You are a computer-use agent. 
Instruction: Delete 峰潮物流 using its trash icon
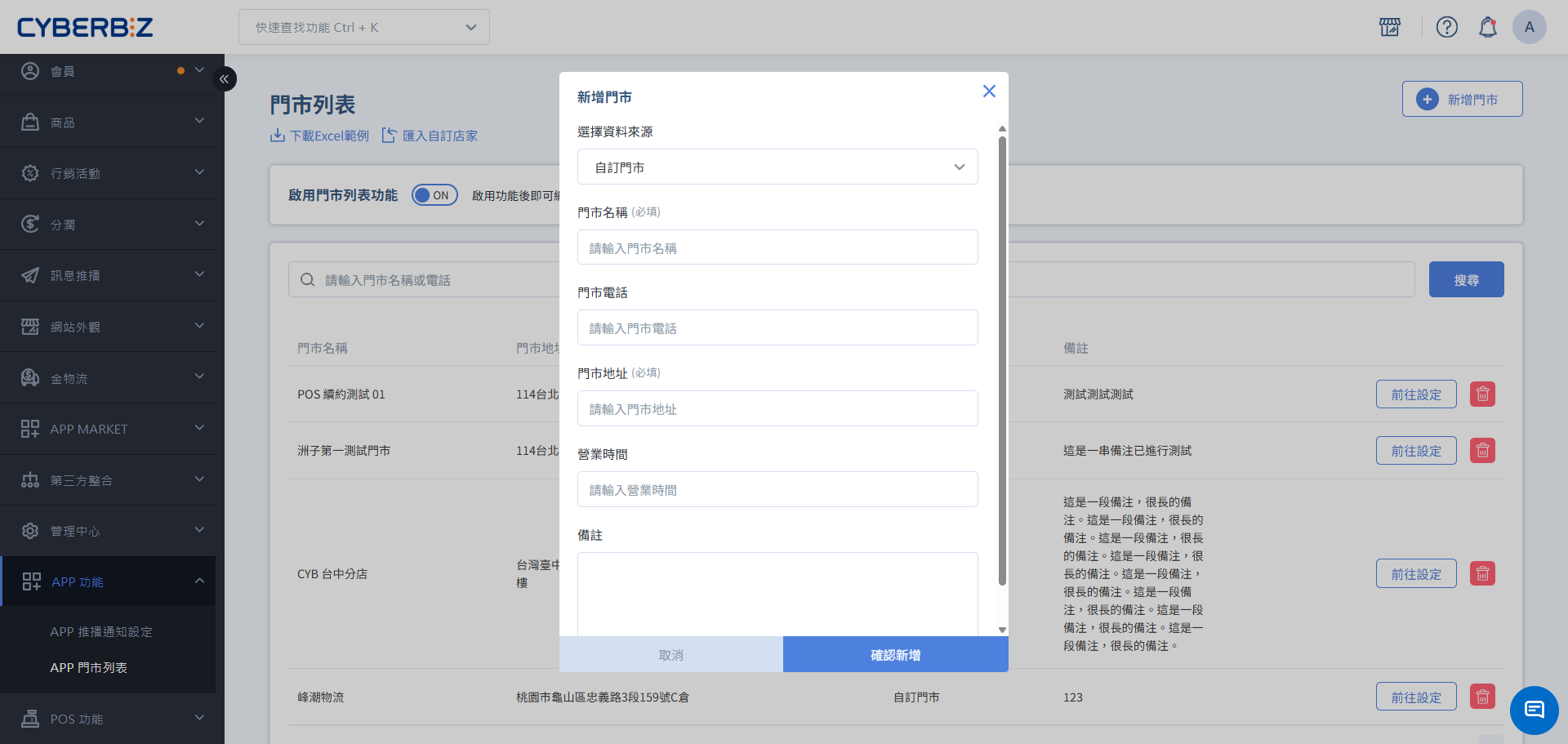pyautogui.click(x=1482, y=697)
